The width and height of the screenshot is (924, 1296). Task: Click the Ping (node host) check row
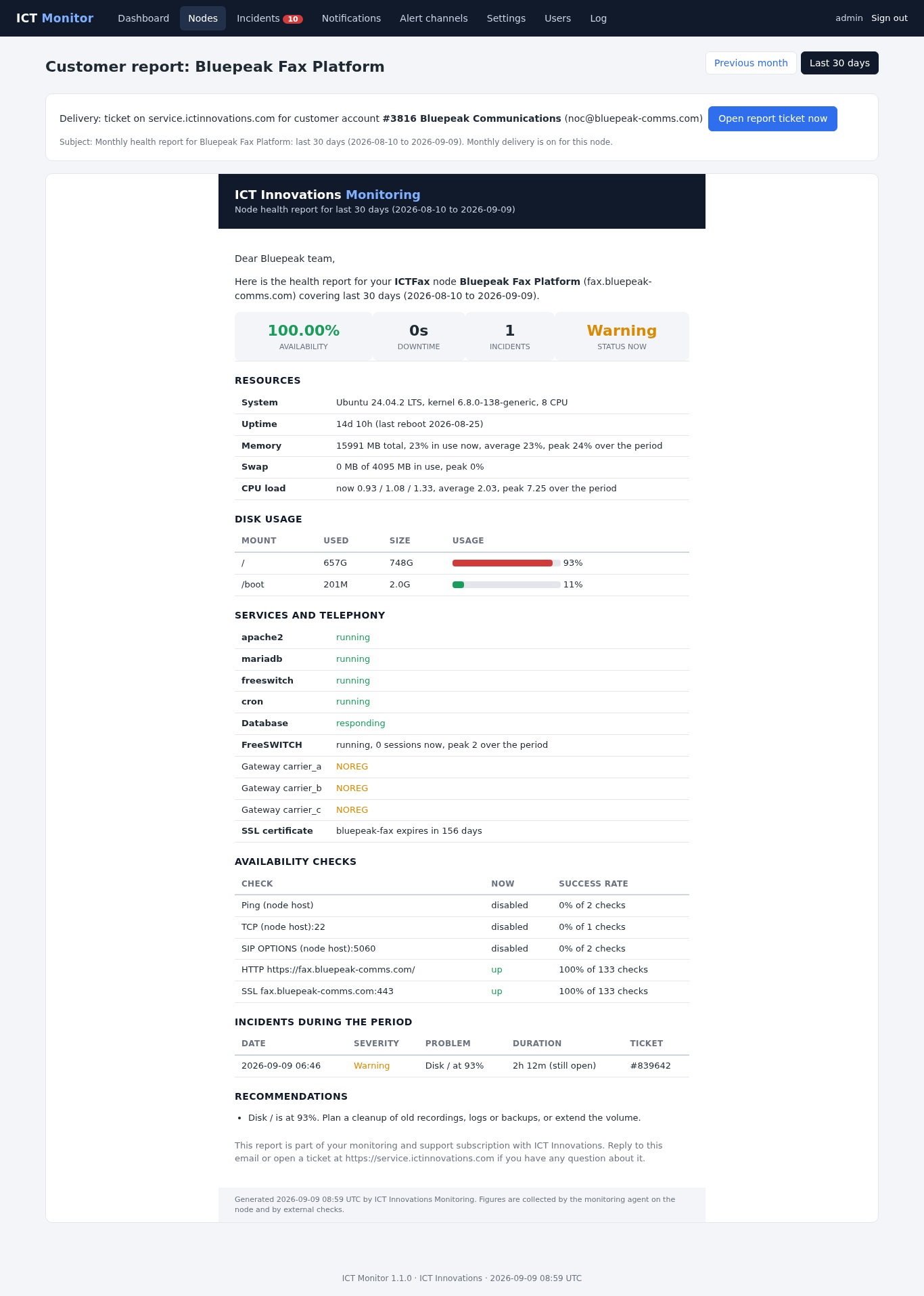[x=462, y=906]
